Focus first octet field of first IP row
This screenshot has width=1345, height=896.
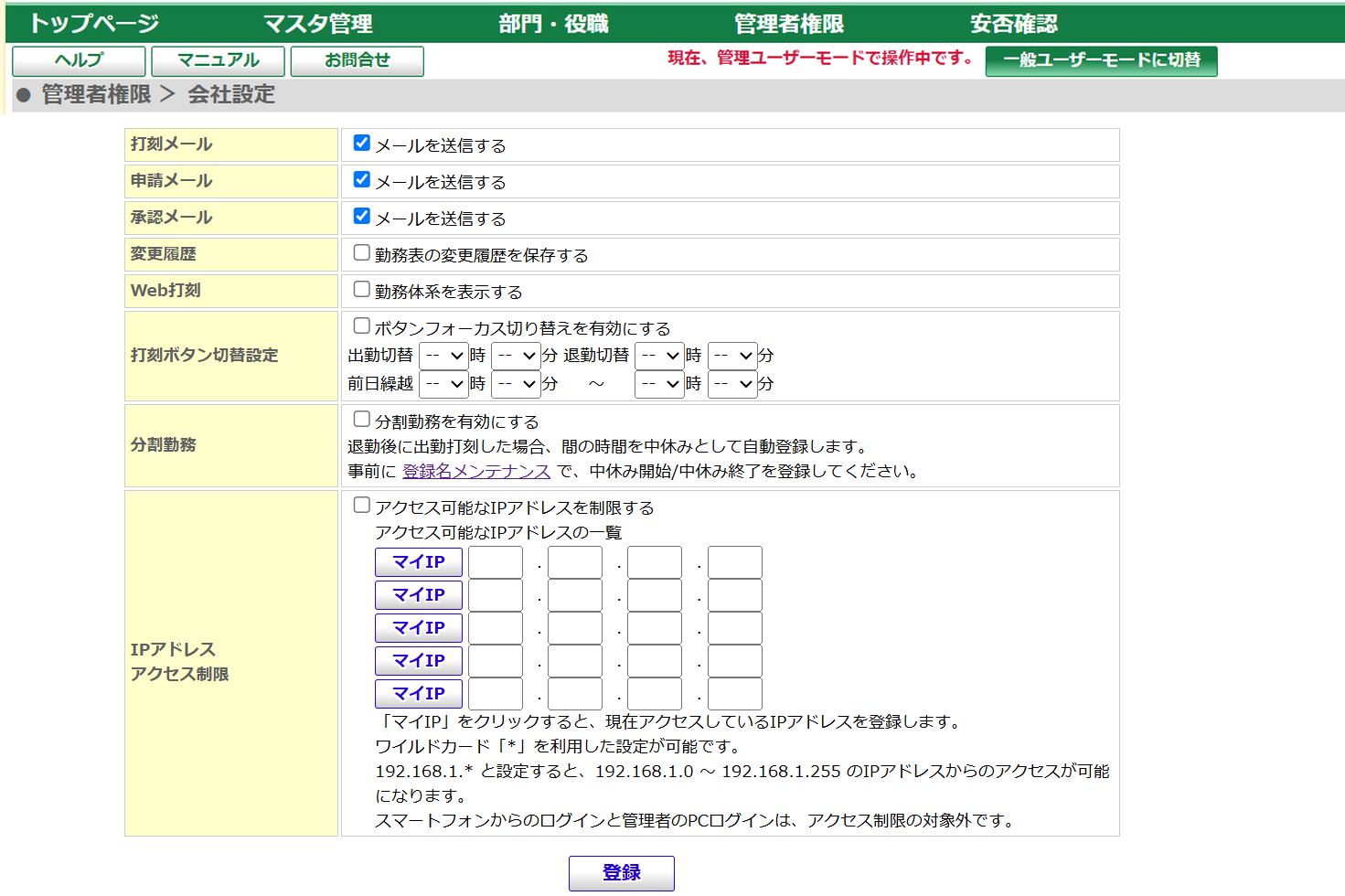pyautogui.click(x=496, y=562)
